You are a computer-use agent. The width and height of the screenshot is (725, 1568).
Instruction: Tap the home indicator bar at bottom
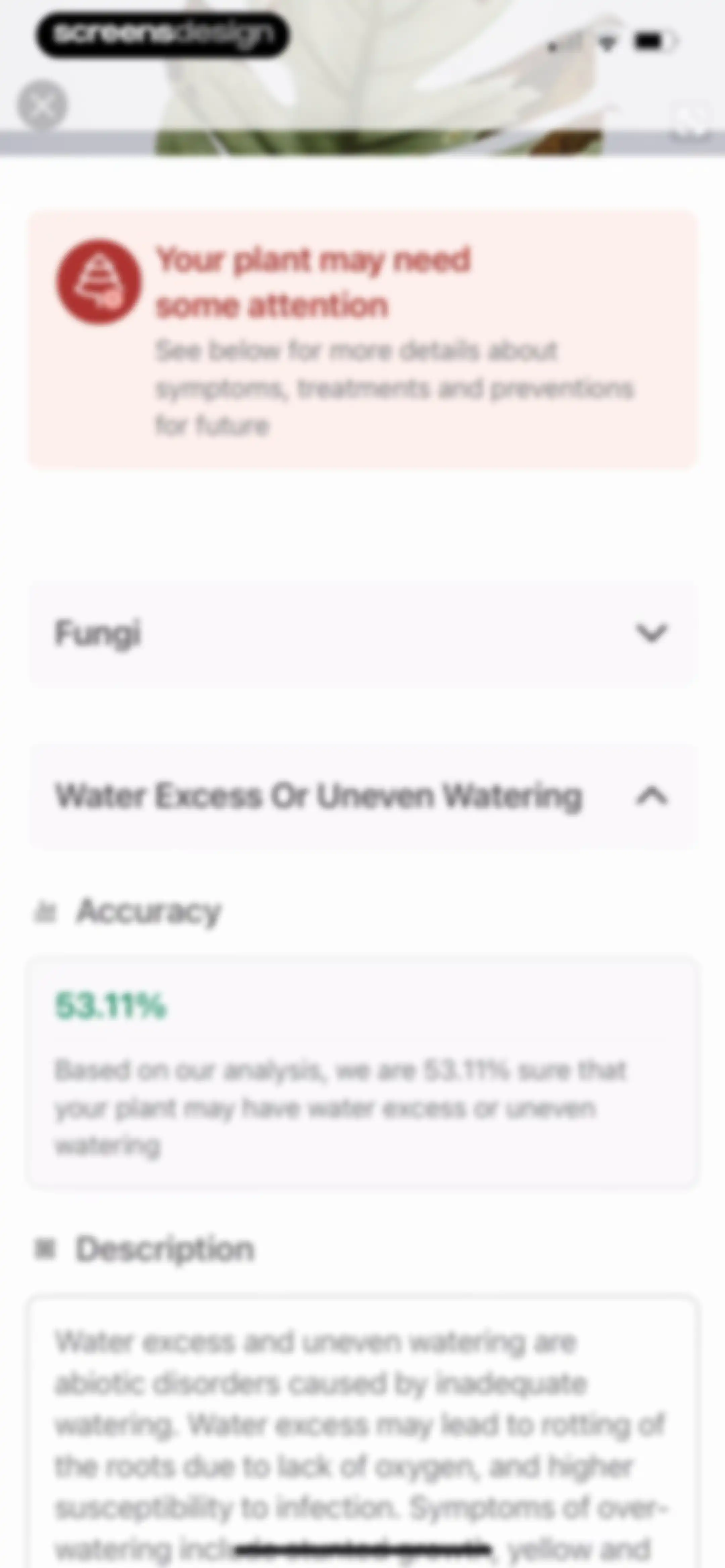363,1549
